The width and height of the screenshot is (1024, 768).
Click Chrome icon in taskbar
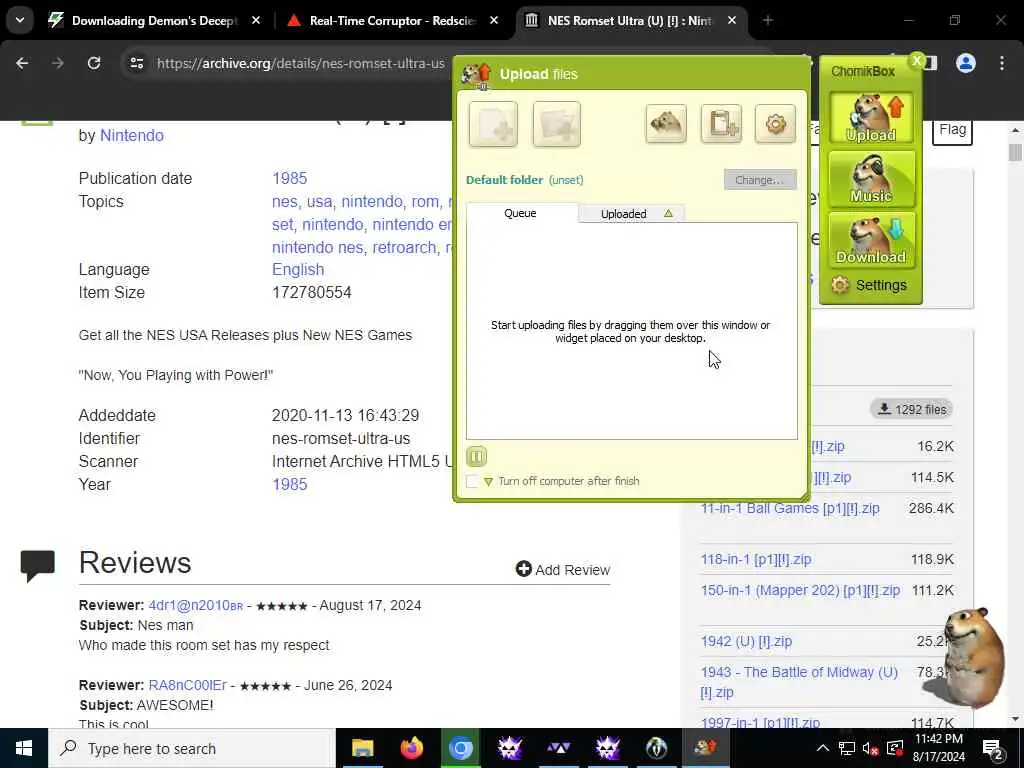pyautogui.click(x=460, y=748)
